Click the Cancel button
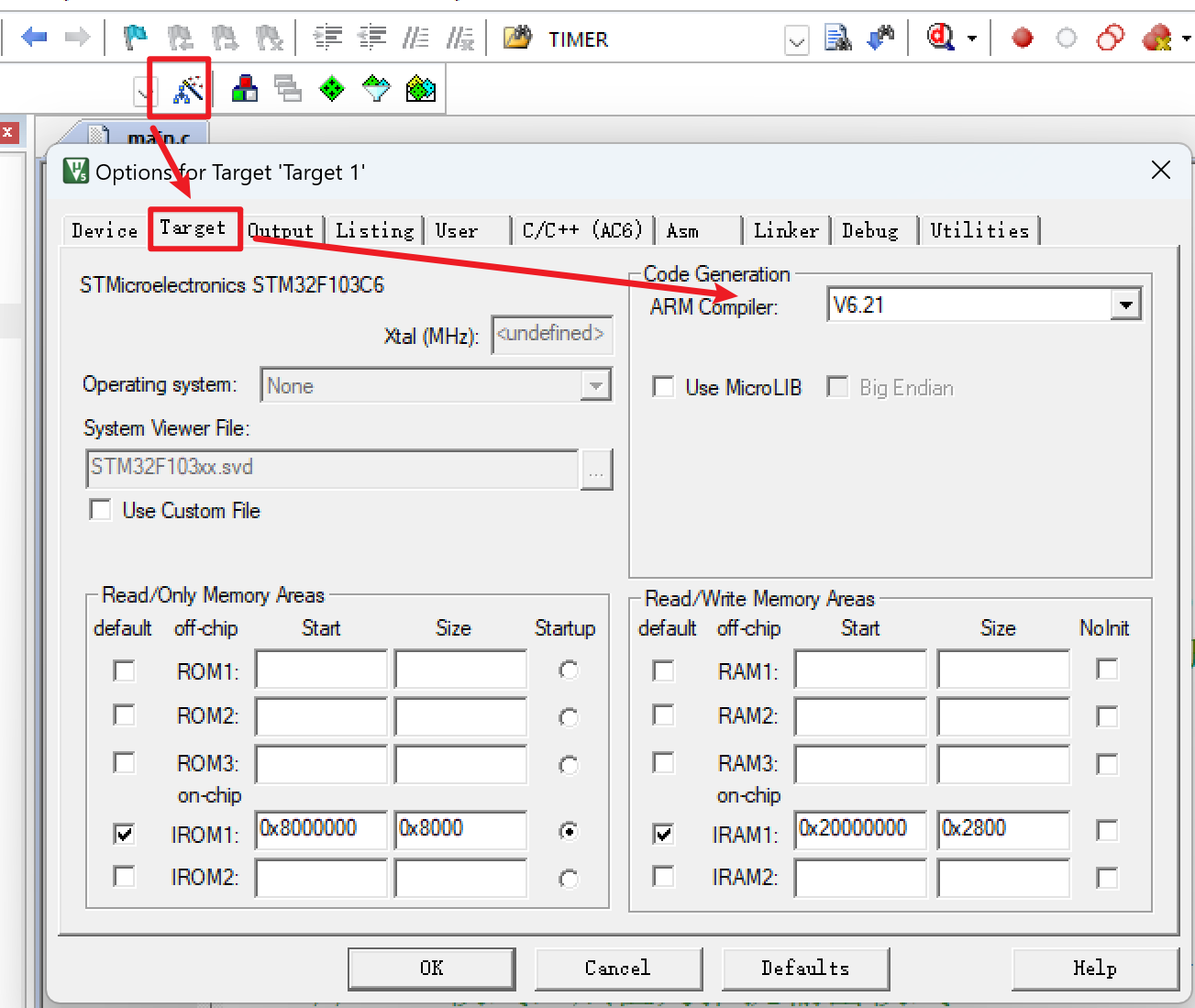1195x1008 pixels. tap(618, 969)
